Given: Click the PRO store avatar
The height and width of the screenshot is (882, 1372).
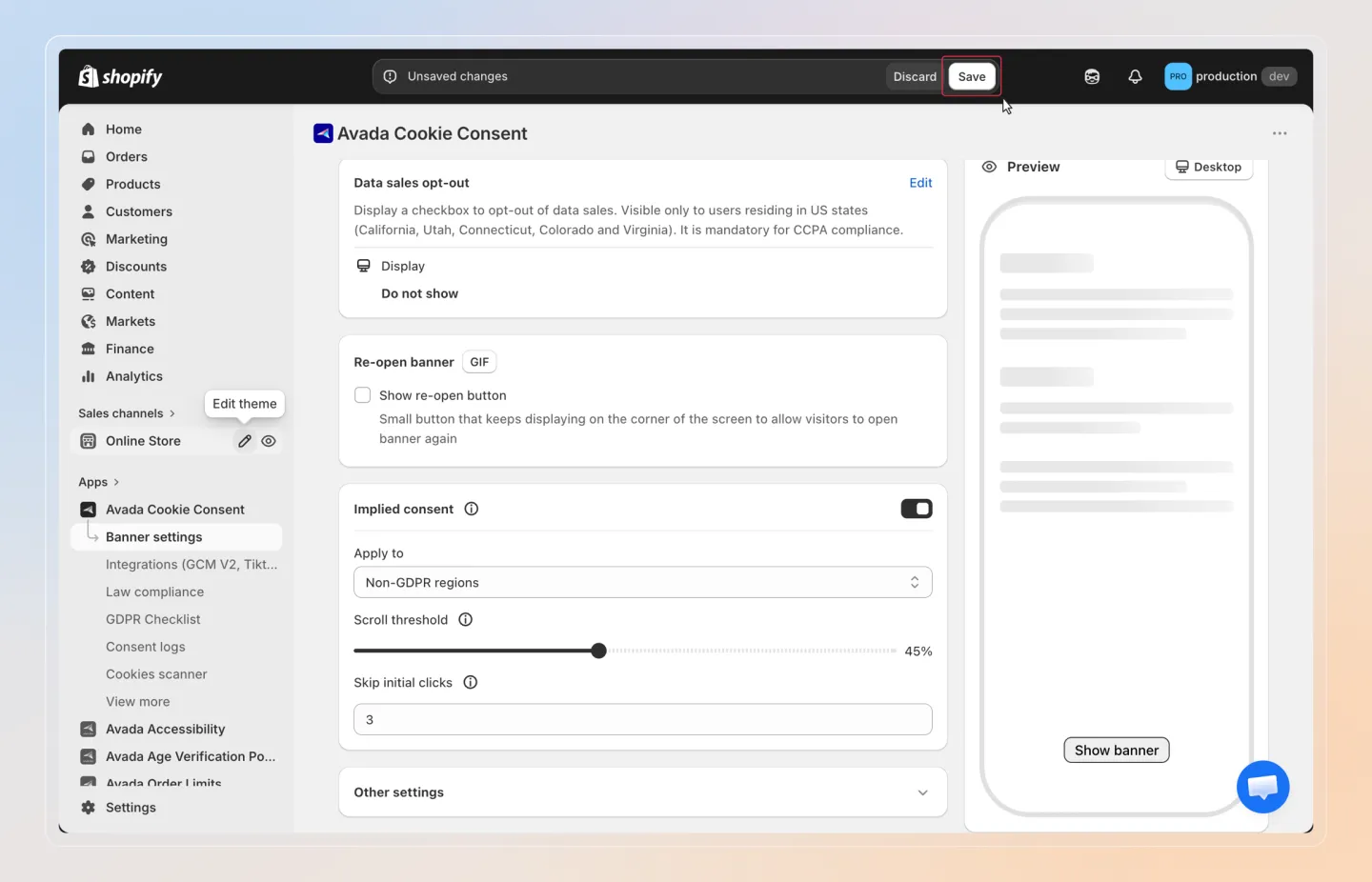Looking at the screenshot, I should click(1178, 76).
